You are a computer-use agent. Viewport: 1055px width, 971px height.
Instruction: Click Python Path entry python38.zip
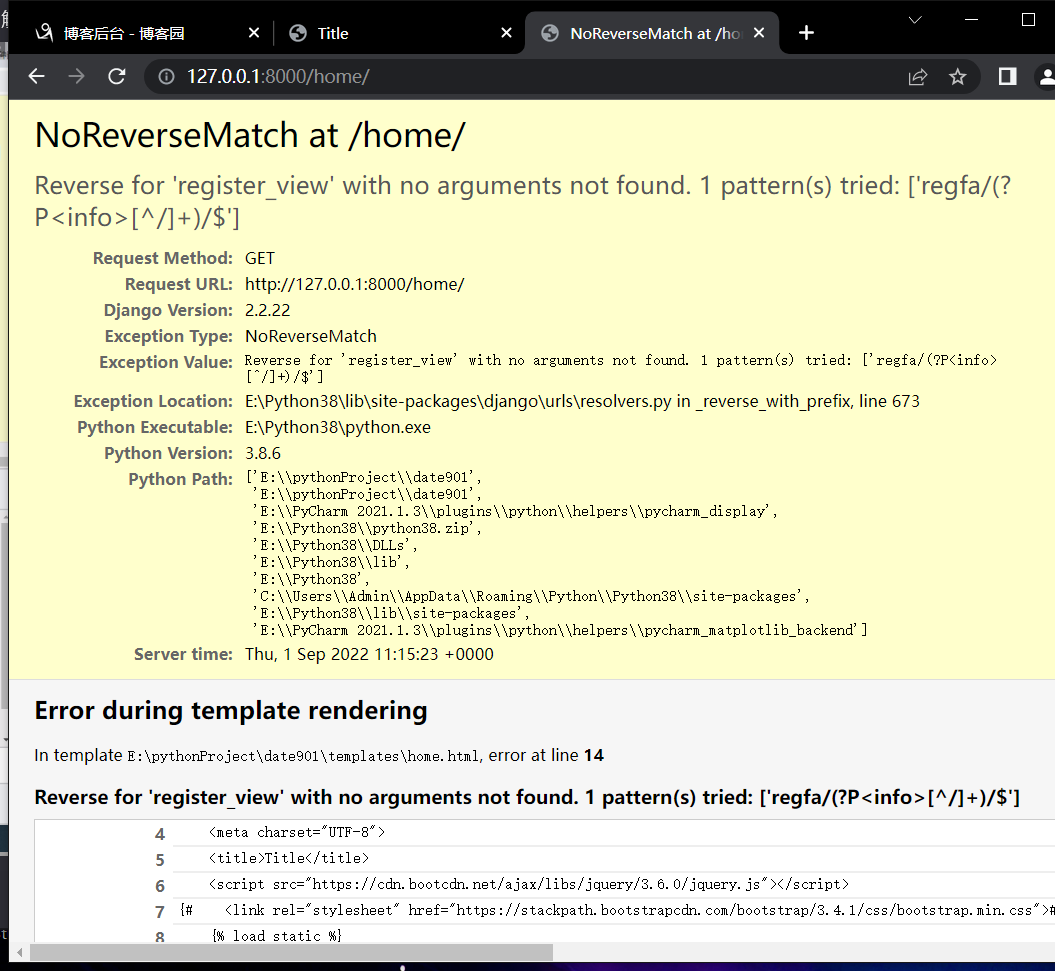pos(367,528)
